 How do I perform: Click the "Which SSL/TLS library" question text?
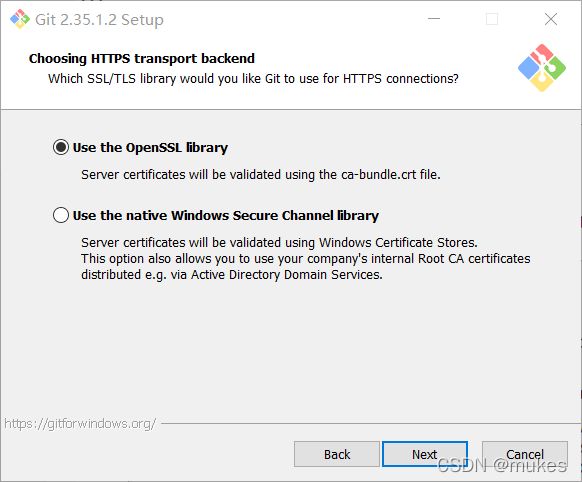tap(253, 79)
